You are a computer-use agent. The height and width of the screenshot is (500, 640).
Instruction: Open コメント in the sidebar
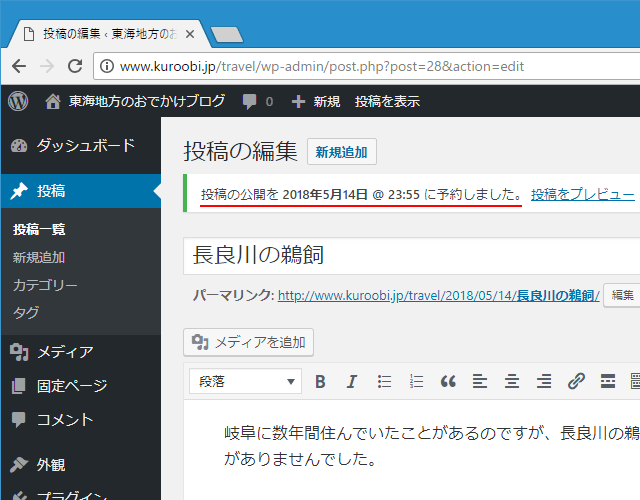click(x=80, y=420)
